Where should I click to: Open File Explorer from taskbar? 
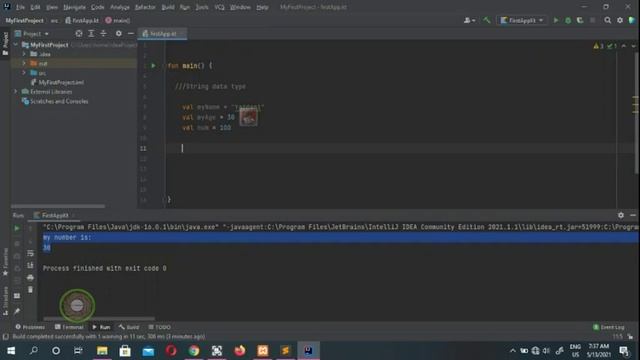pos(102,351)
